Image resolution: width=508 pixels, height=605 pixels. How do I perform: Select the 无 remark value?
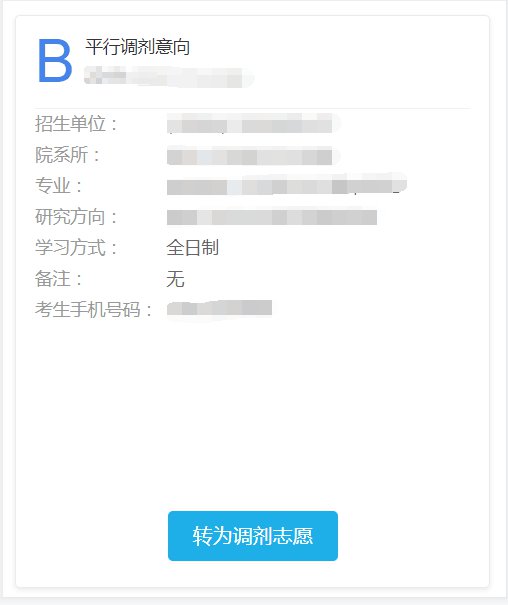point(175,279)
